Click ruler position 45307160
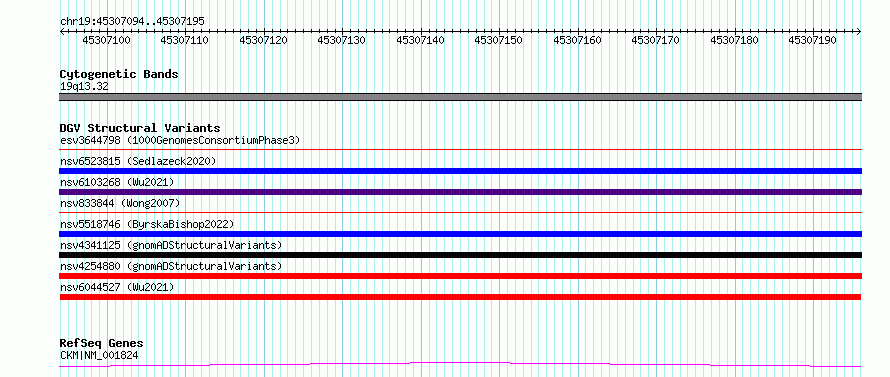 (577, 40)
